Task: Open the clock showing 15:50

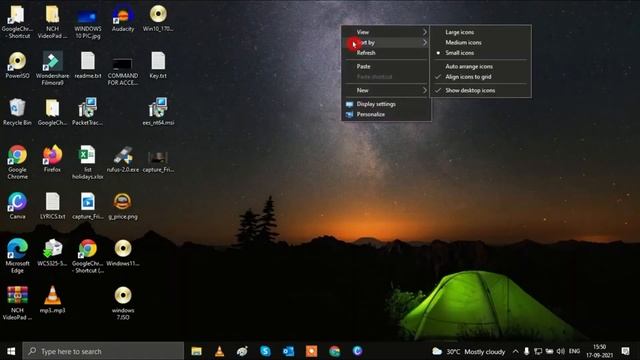Action: click(599, 351)
